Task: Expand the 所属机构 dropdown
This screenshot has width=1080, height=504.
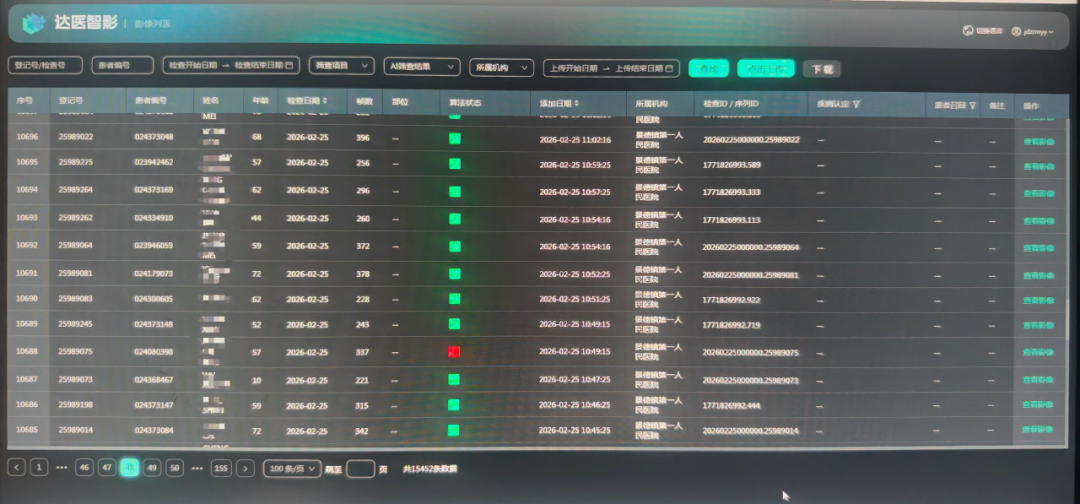Action: tap(501, 68)
